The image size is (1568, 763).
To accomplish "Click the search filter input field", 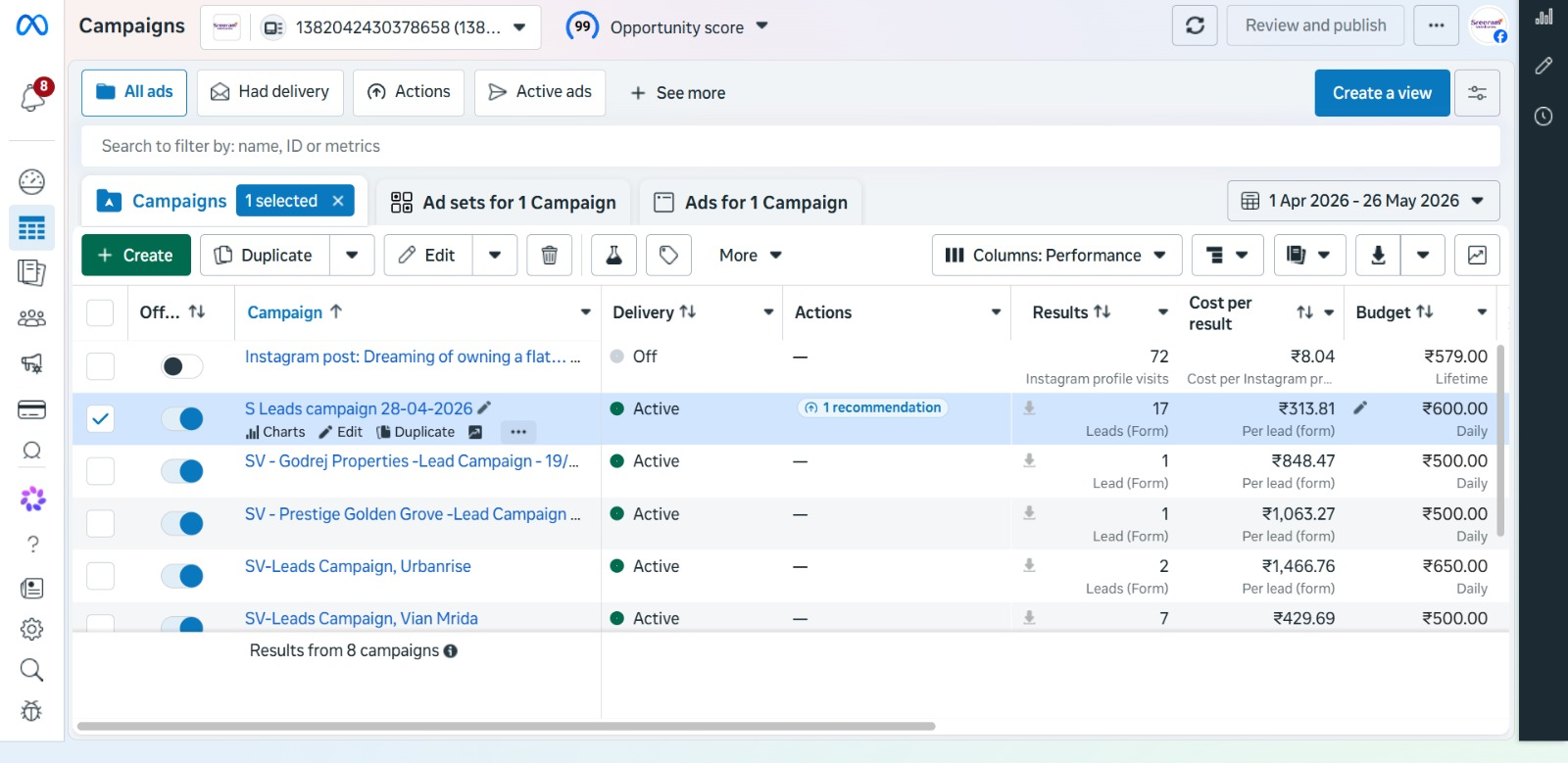I will click(x=790, y=146).
